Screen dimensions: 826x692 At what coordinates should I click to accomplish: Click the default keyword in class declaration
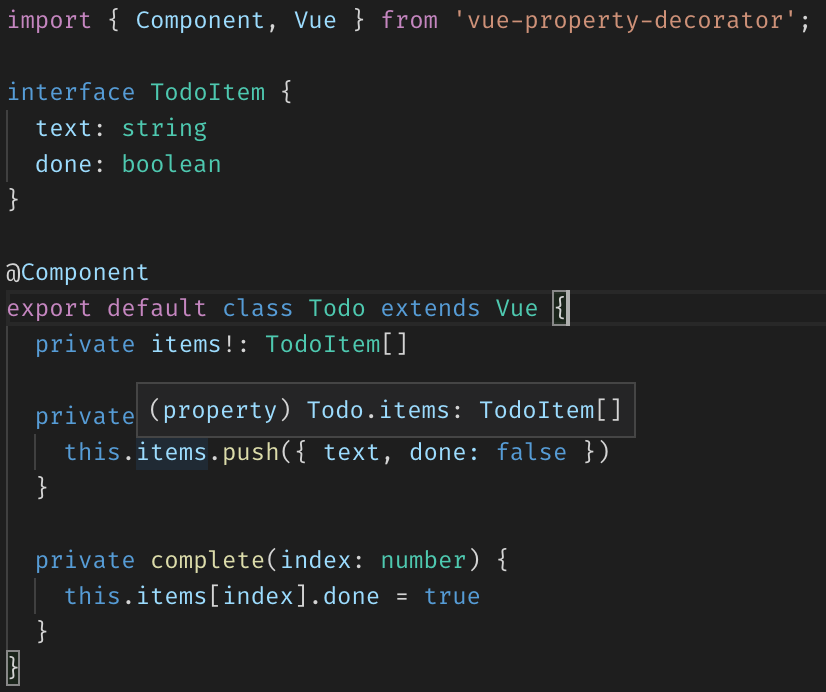click(157, 308)
